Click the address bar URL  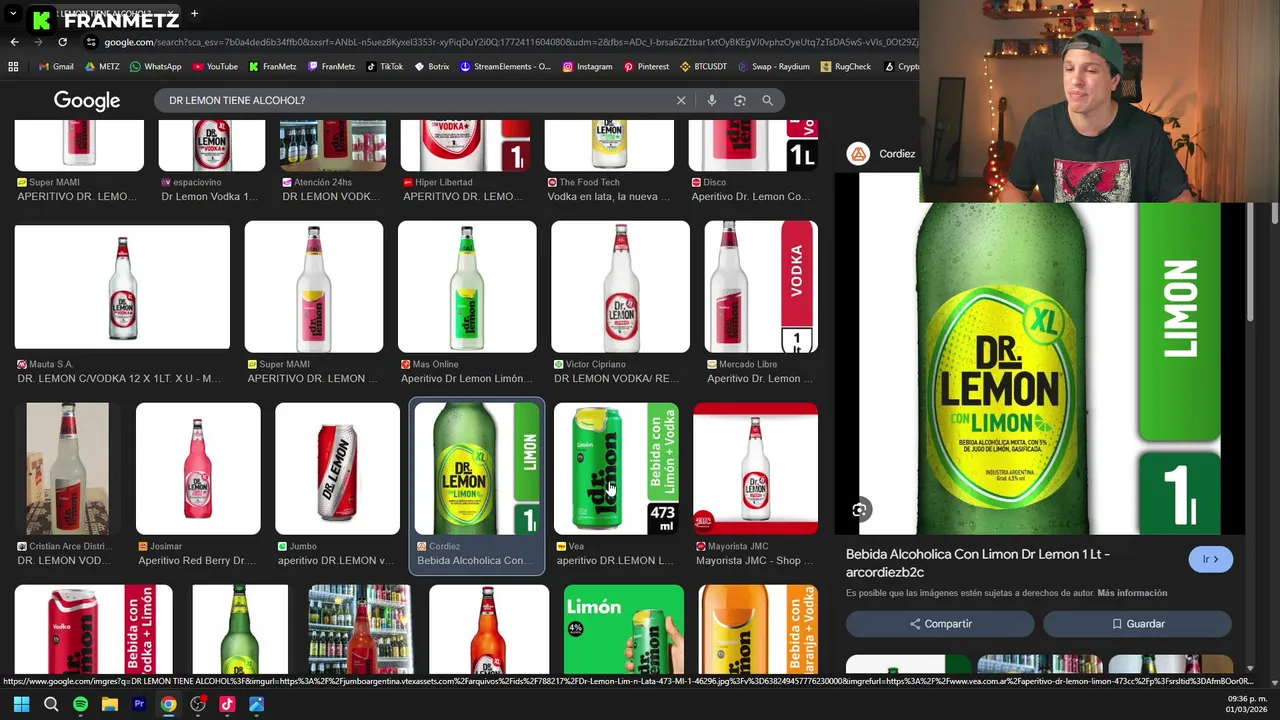[510, 42]
